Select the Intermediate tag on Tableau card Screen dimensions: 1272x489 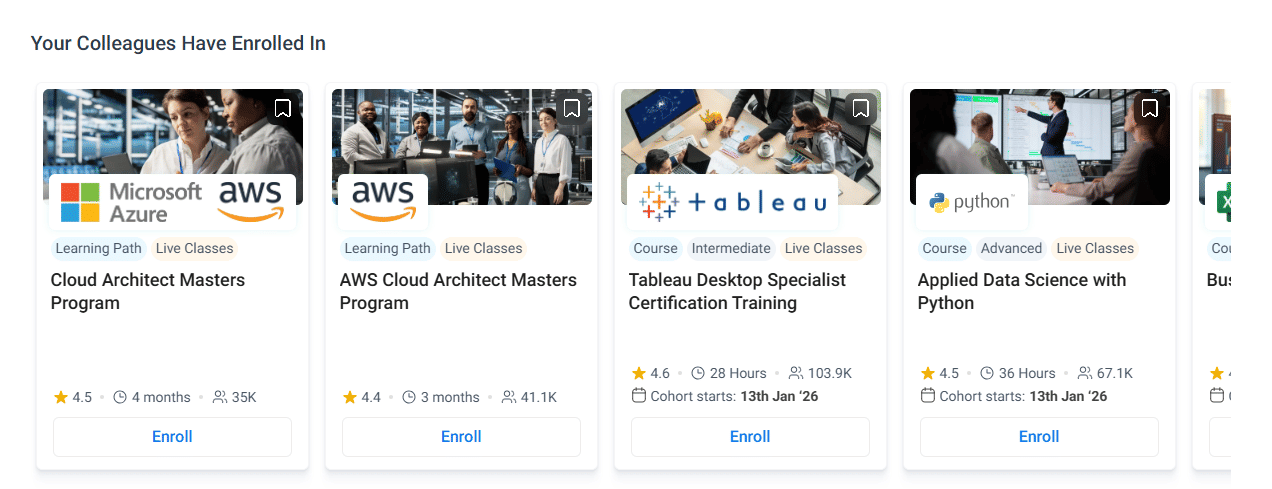[x=731, y=248]
